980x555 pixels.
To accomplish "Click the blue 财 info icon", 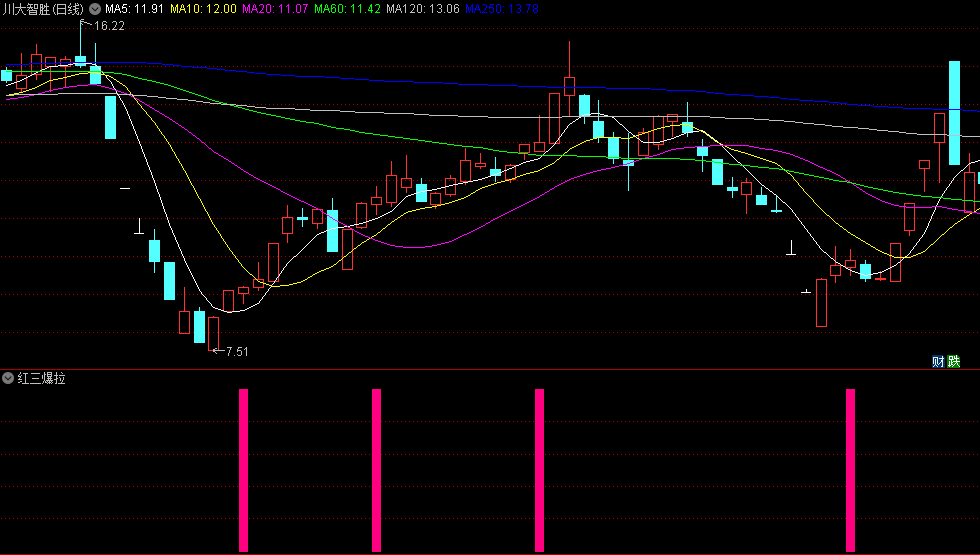I will point(938,361).
